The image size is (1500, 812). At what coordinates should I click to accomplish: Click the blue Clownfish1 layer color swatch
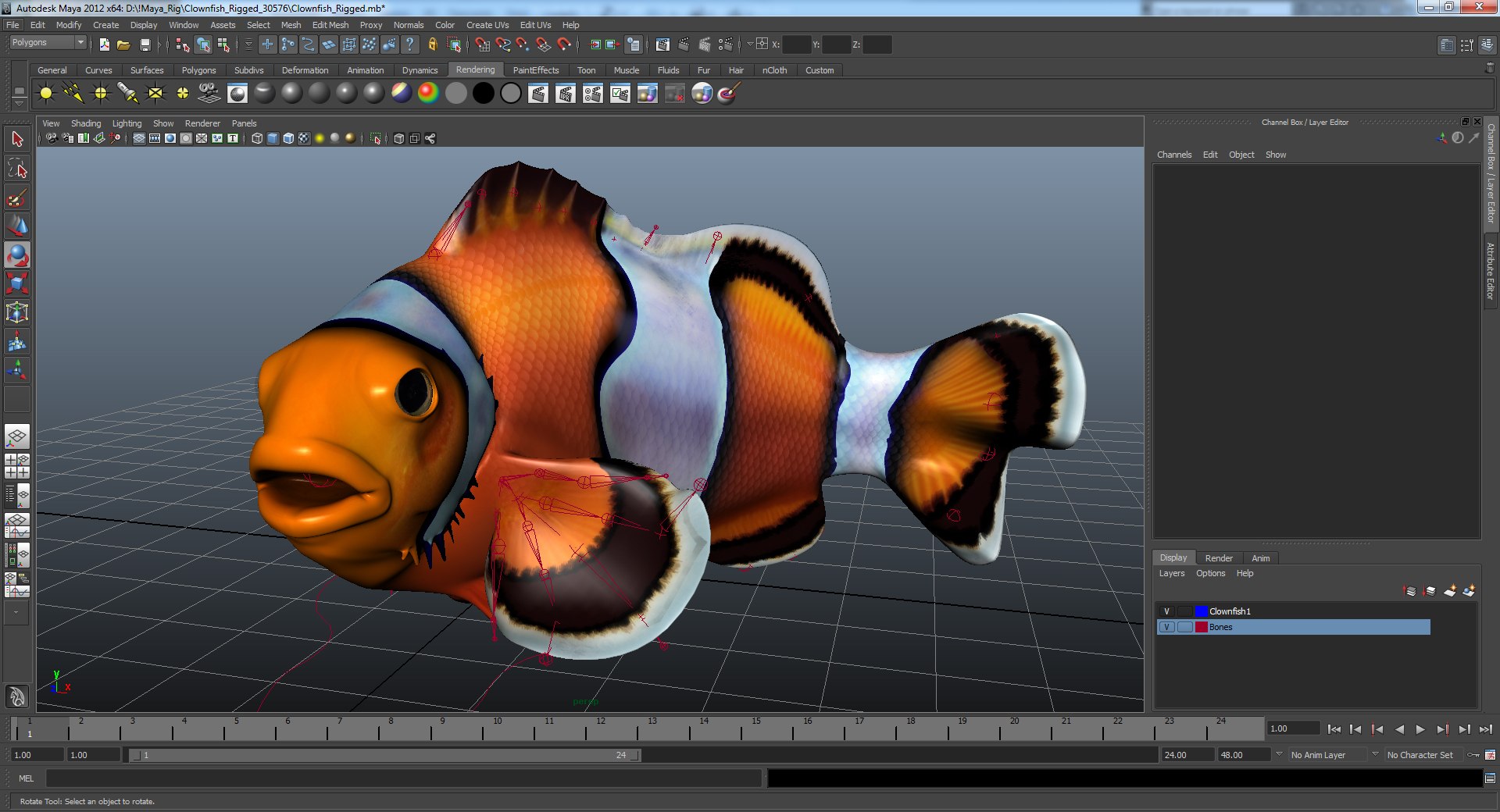pos(1202,611)
